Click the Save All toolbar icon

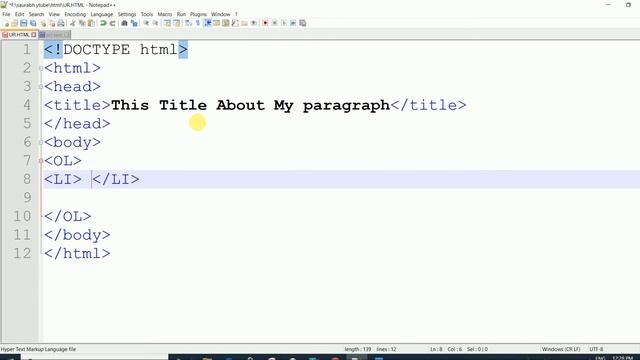tap(33, 23)
